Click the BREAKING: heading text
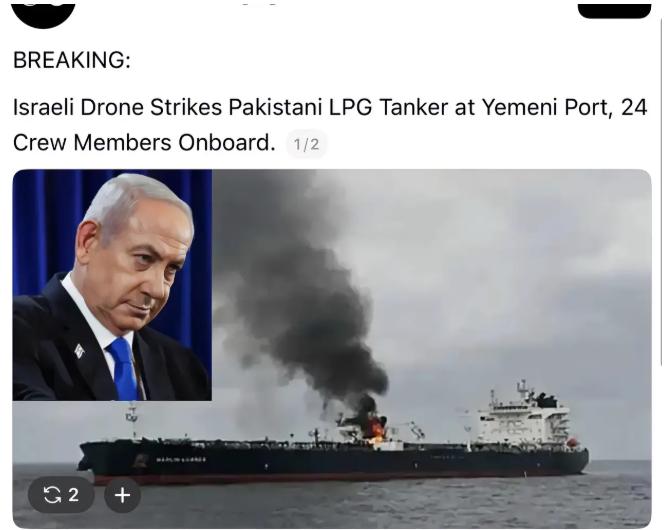 point(72,60)
